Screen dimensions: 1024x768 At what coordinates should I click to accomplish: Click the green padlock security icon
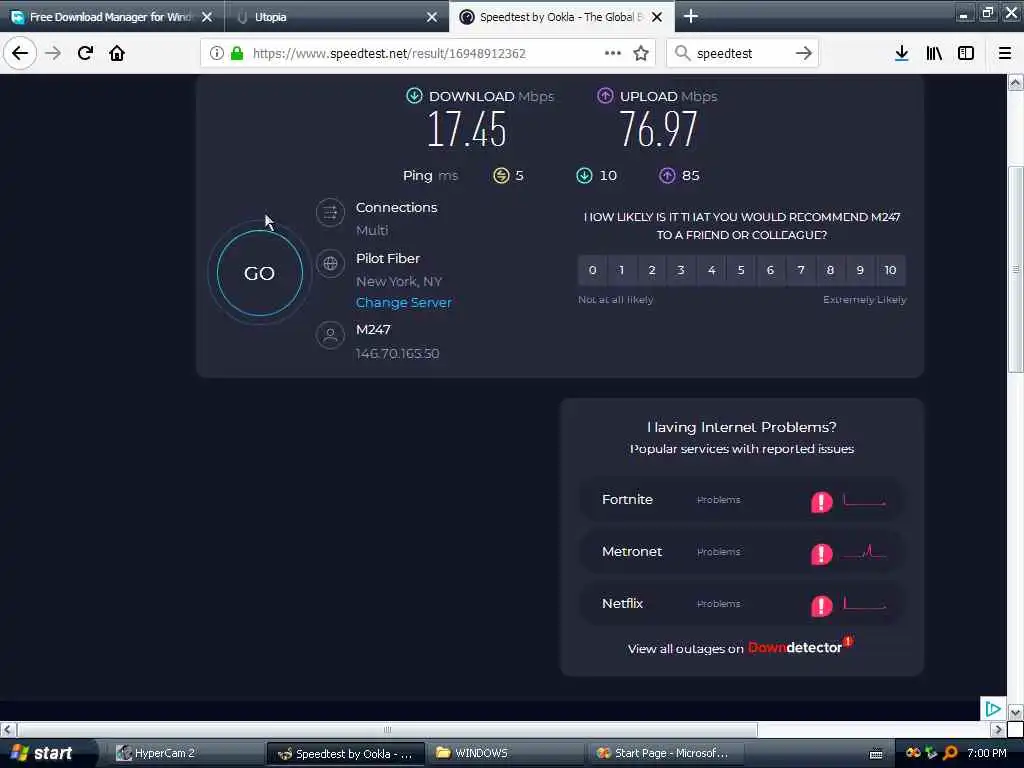coord(237,53)
